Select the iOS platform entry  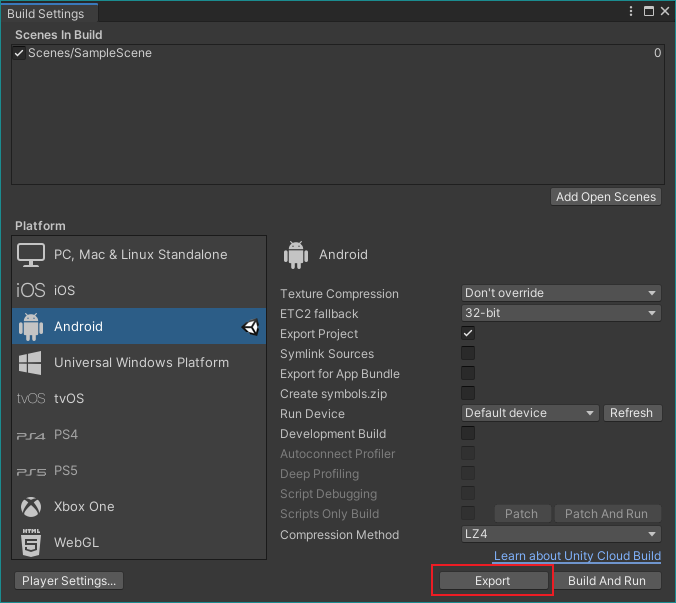coord(139,290)
